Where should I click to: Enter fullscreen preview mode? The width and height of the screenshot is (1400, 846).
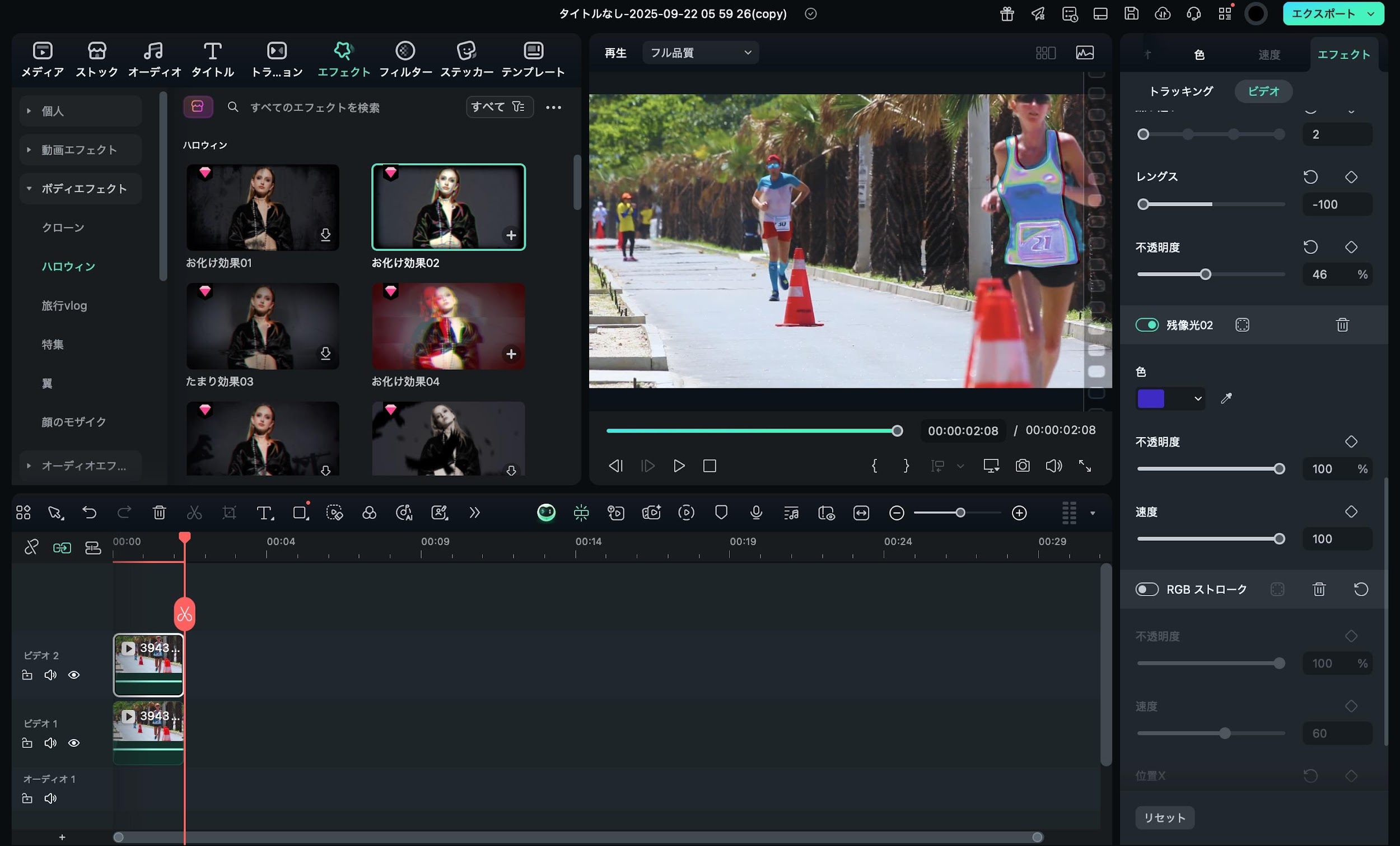1085,466
